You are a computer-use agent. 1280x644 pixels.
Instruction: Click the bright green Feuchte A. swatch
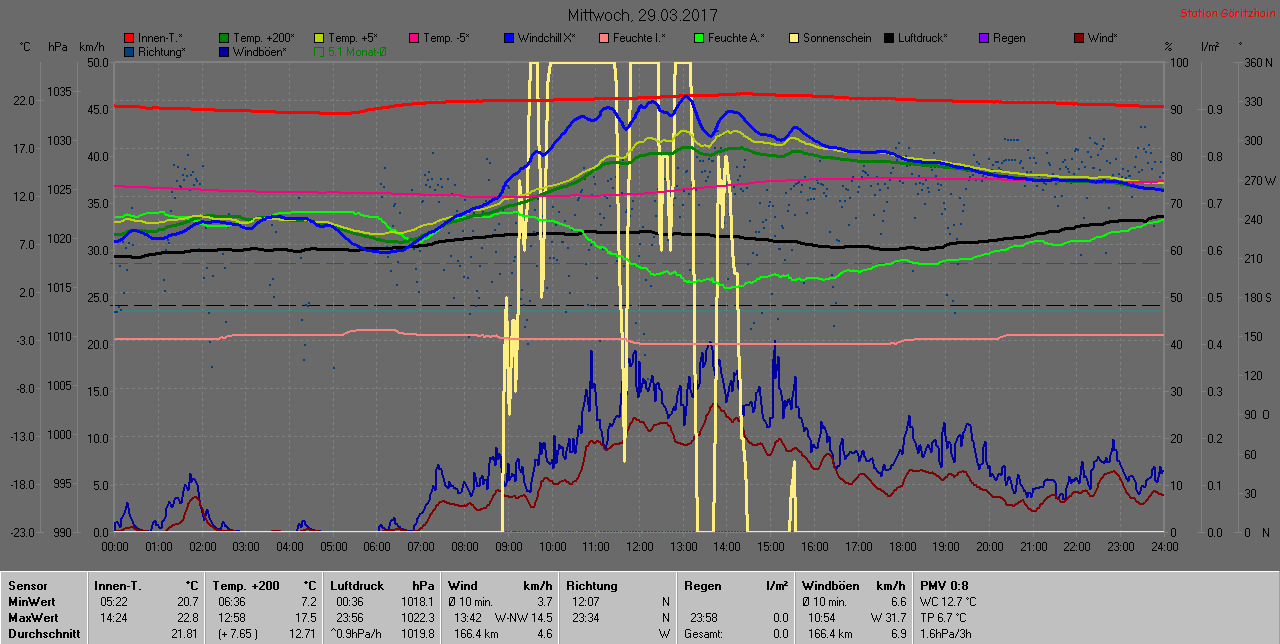[x=699, y=38]
